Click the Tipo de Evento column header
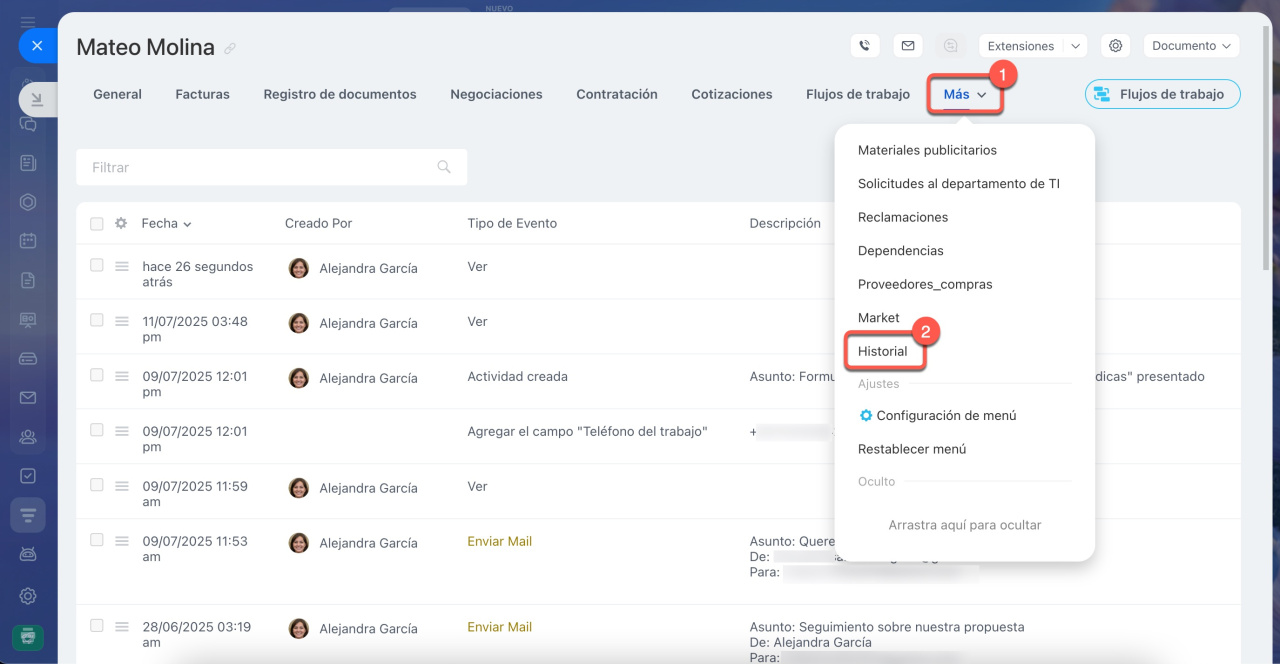This screenshot has width=1280, height=664. click(512, 223)
